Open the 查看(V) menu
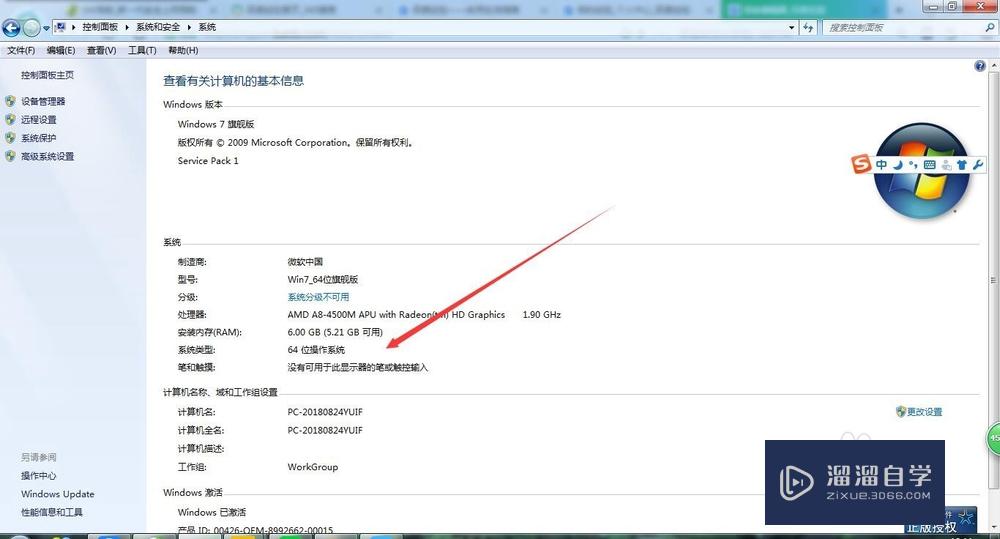The width and height of the screenshot is (1000, 539). 101,50
